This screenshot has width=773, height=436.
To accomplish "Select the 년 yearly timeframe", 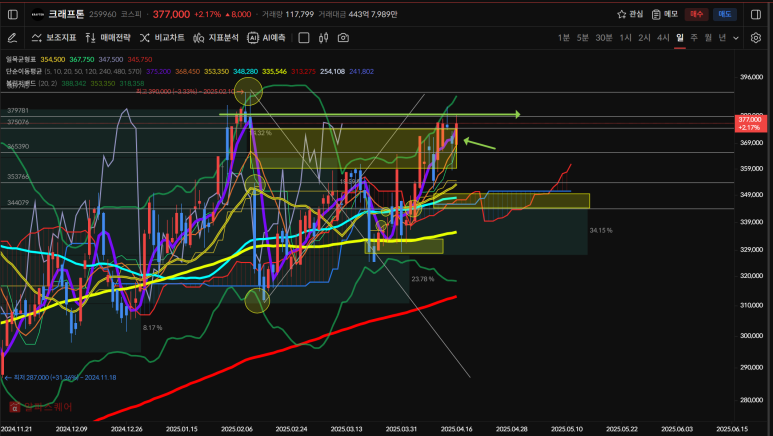I will [722, 37].
